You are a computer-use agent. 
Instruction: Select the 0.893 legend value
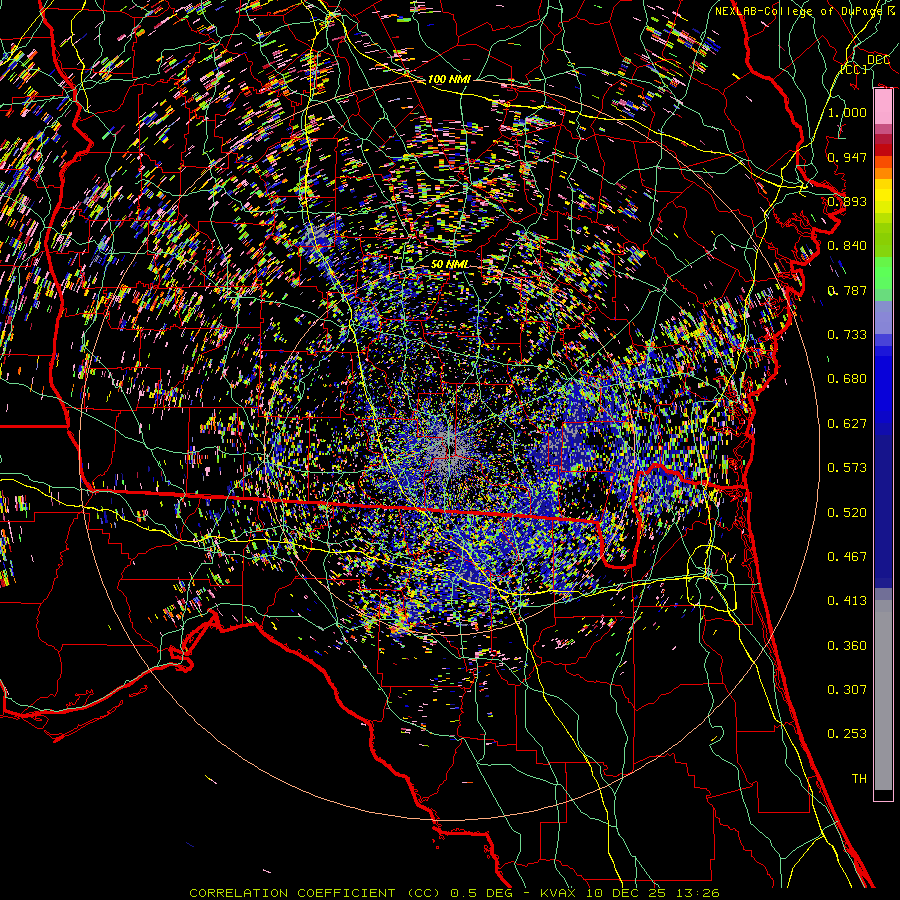[847, 201]
